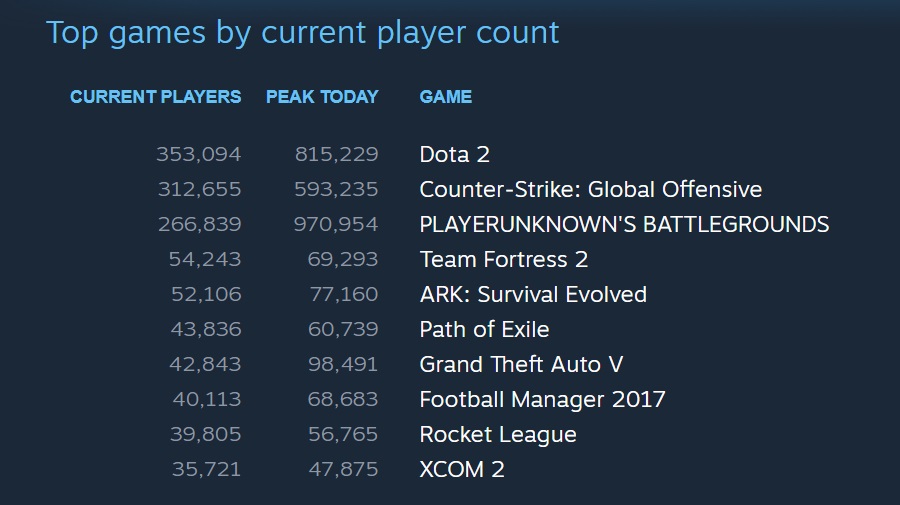900x505 pixels.
Task: Click Grand Theft Auto V link
Action: (521, 364)
